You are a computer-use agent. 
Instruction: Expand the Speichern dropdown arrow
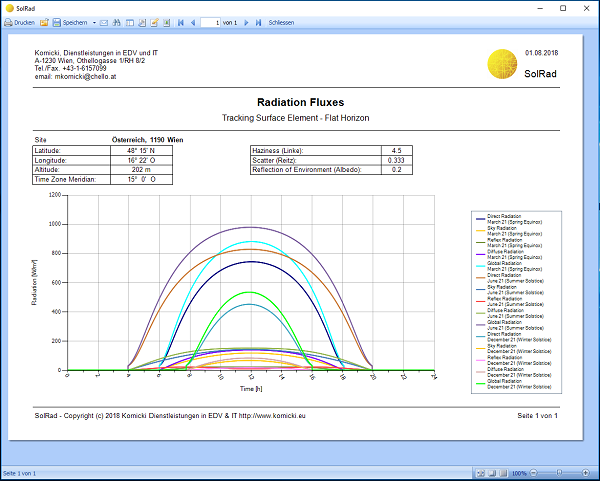(94, 21)
